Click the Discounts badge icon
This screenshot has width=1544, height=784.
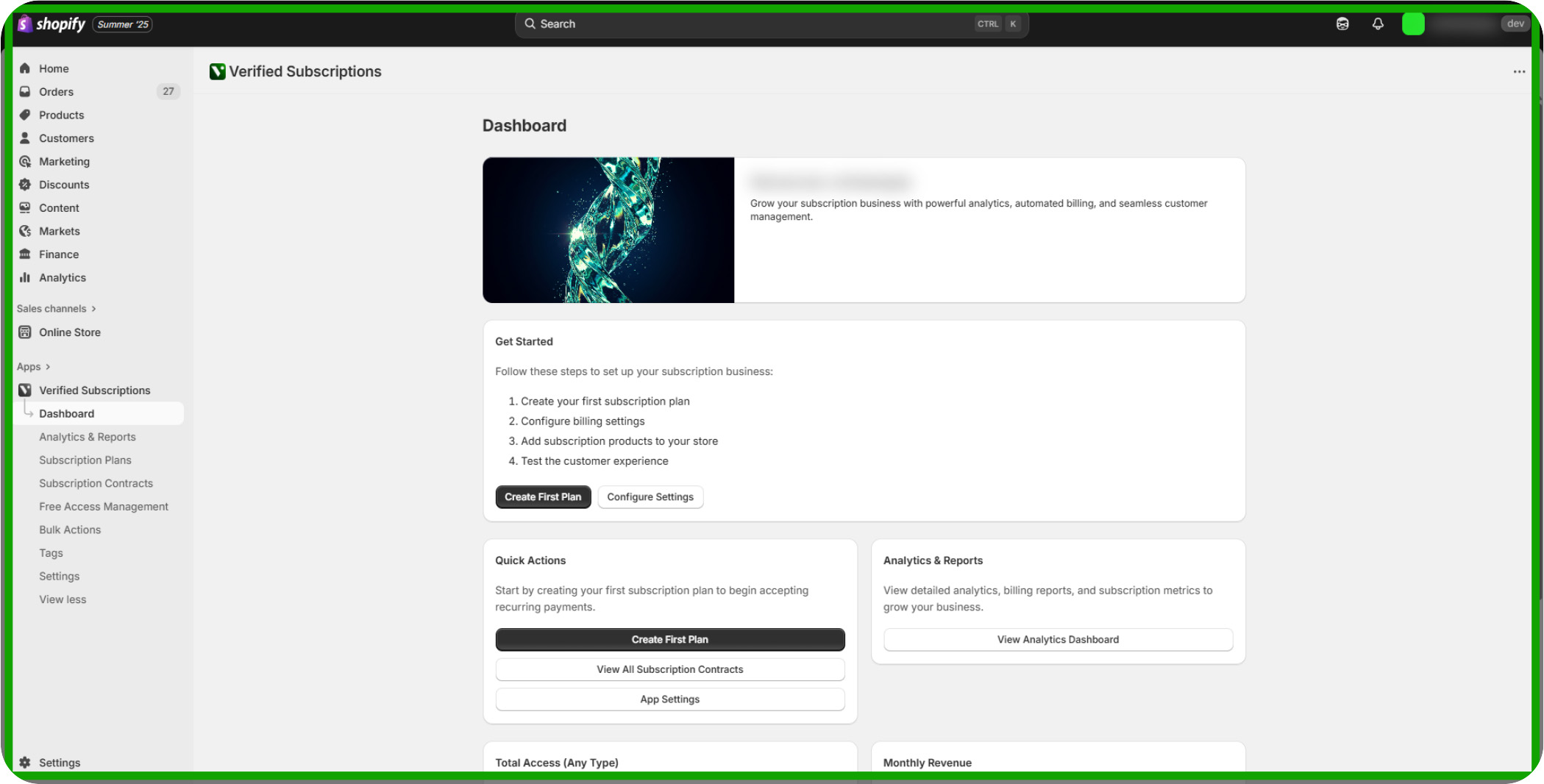click(25, 185)
